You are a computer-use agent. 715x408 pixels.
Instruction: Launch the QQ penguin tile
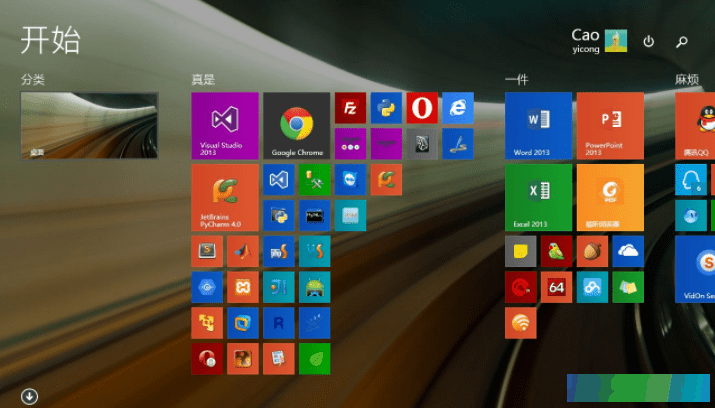pos(695,126)
